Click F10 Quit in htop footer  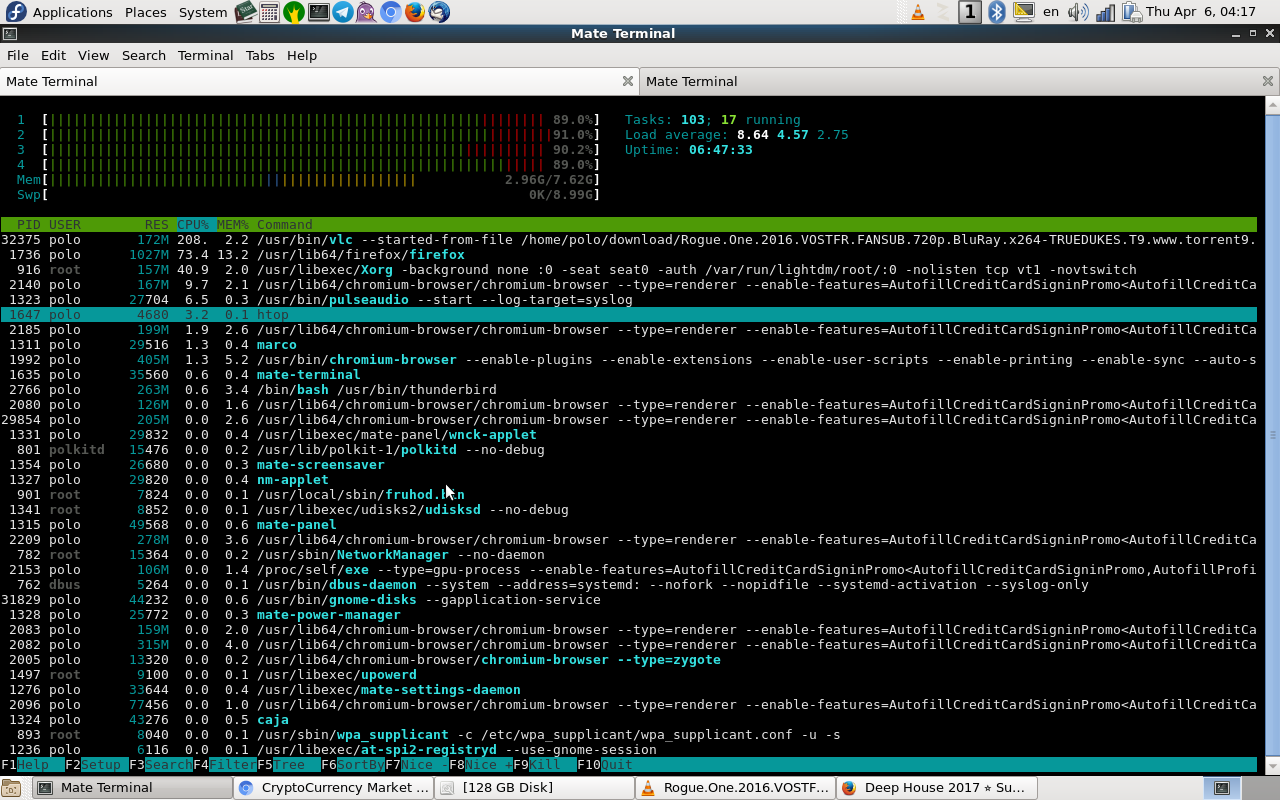[x=605, y=765]
